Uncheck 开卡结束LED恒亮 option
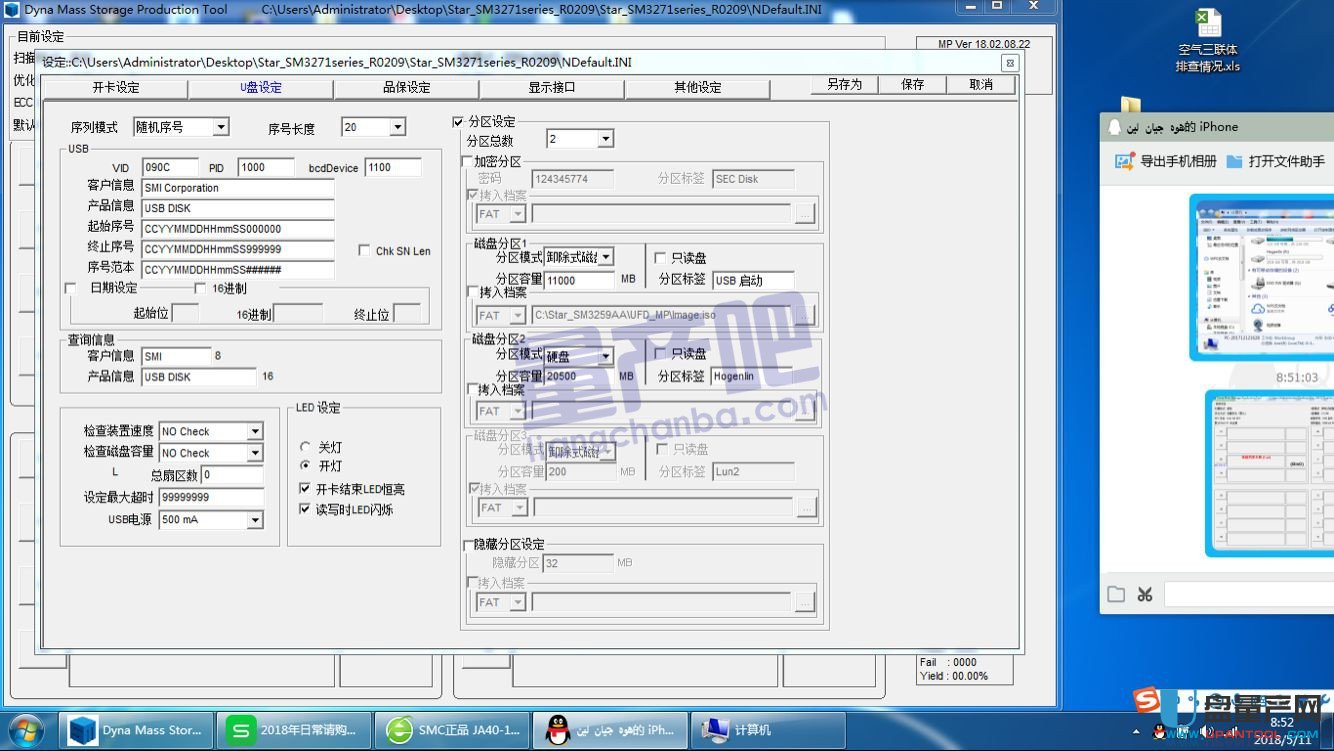Screen dimensions: 1334x751 [x=305, y=489]
